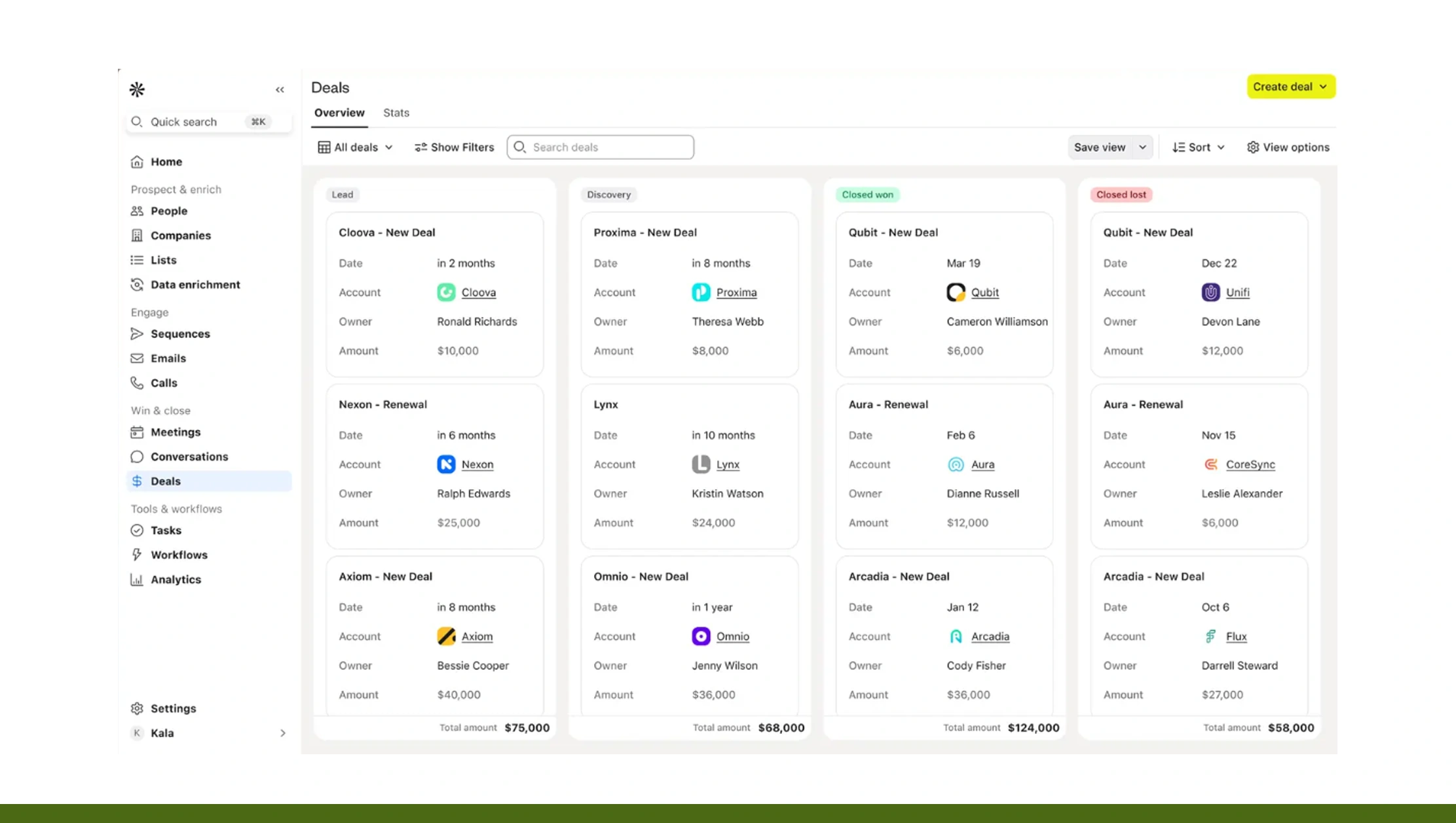Open Conversations from the sidebar
The width and height of the screenshot is (1456, 823).
pos(189,456)
